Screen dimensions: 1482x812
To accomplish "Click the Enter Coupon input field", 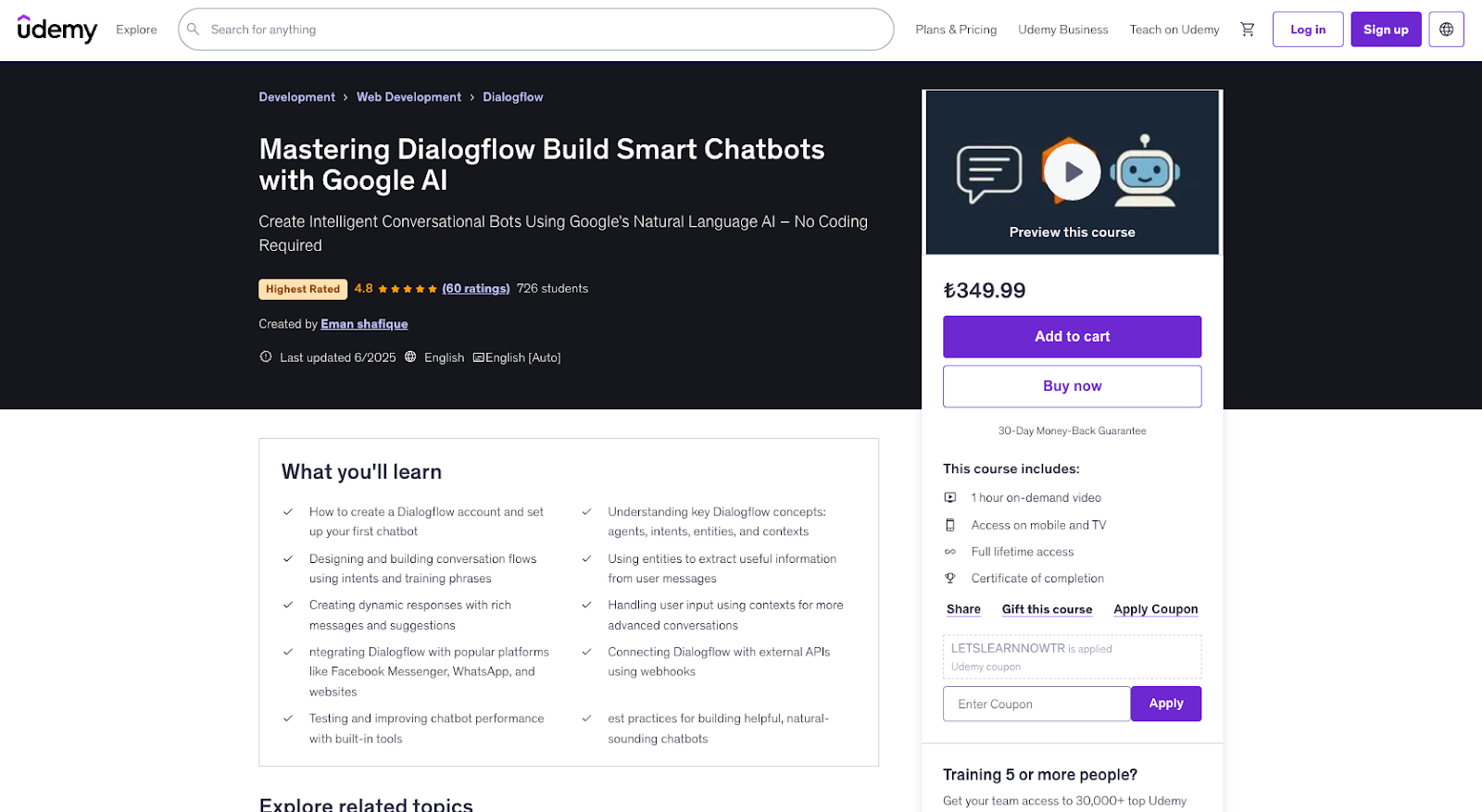I will point(1036,704).
